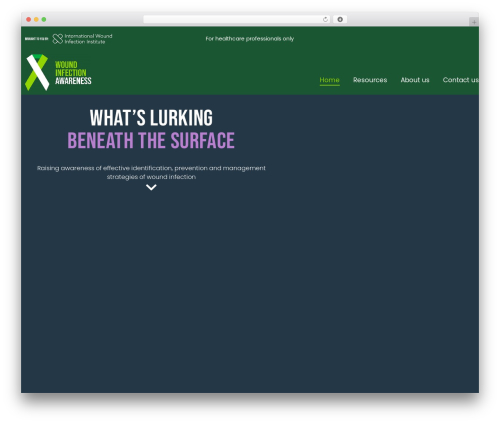Image resolution: width=500 pixels, height=423 pixels.
Task: Click the 'Raising awareness of effective identification' paragraph
Action: pos(151,172)
